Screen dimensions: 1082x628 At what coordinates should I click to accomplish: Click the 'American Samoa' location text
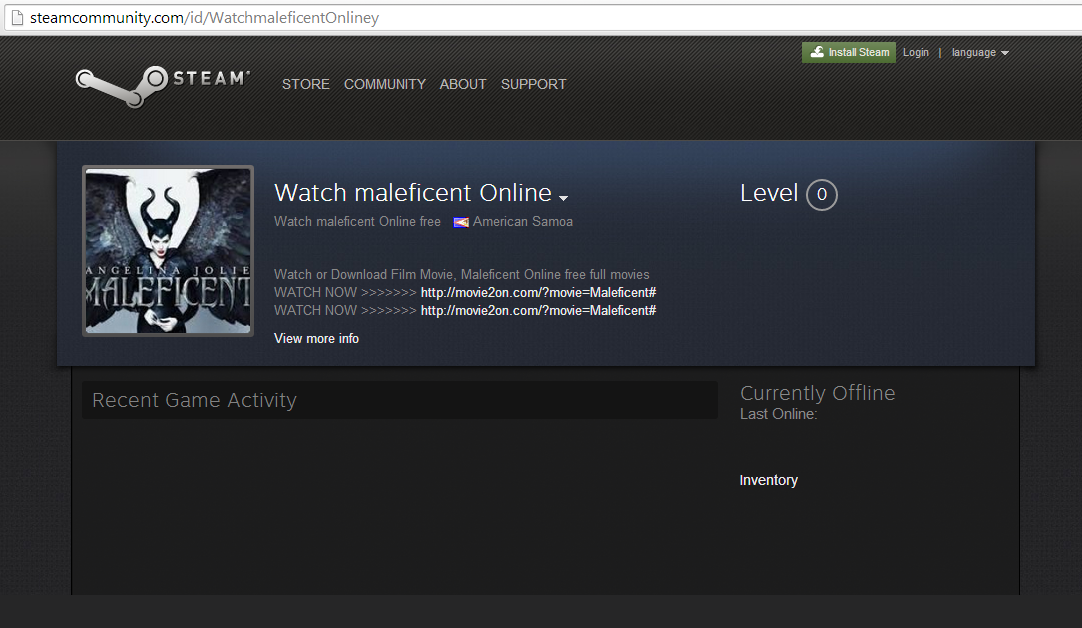[x=522, y=222]
